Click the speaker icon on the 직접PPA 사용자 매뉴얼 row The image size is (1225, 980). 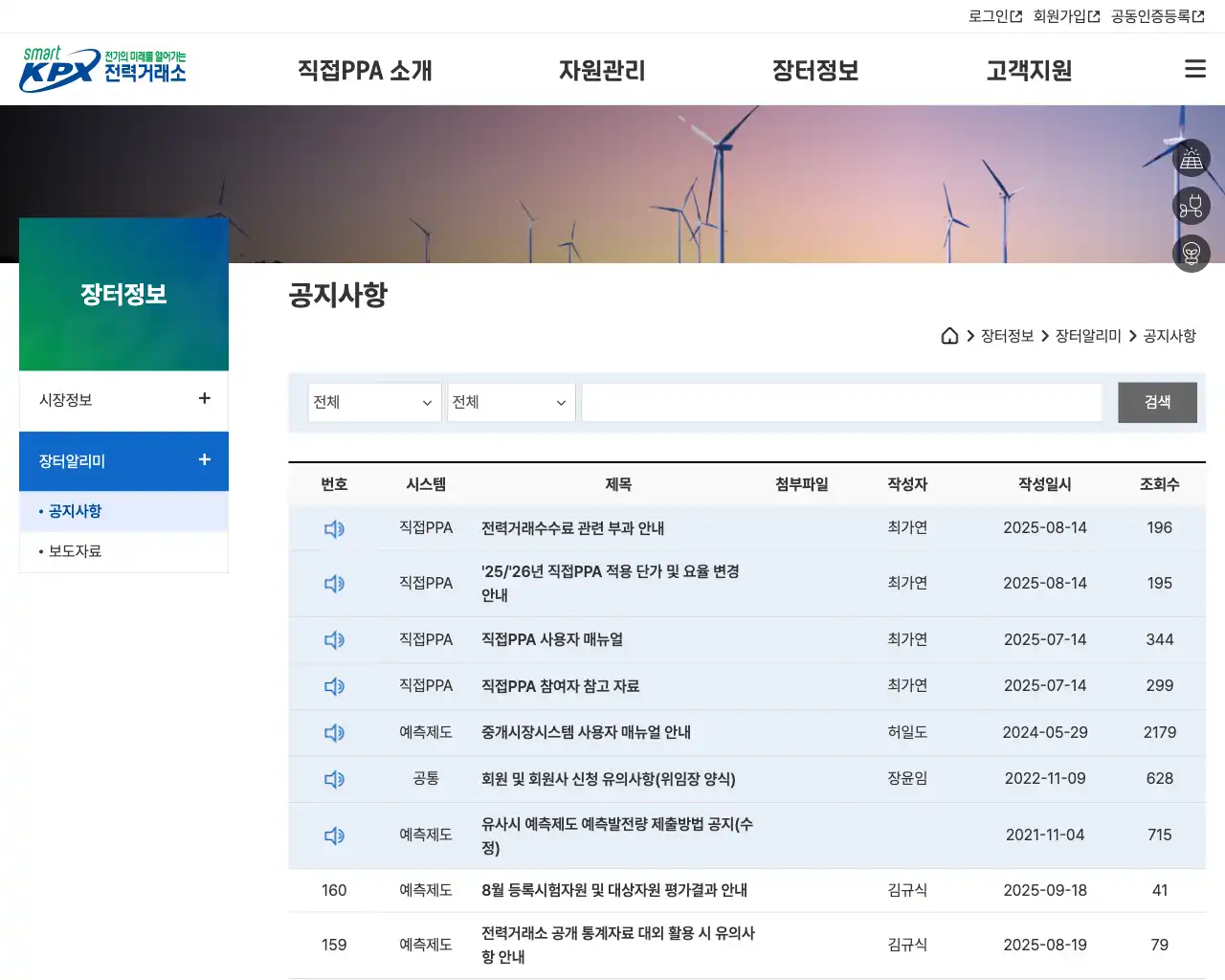(334, 639)
